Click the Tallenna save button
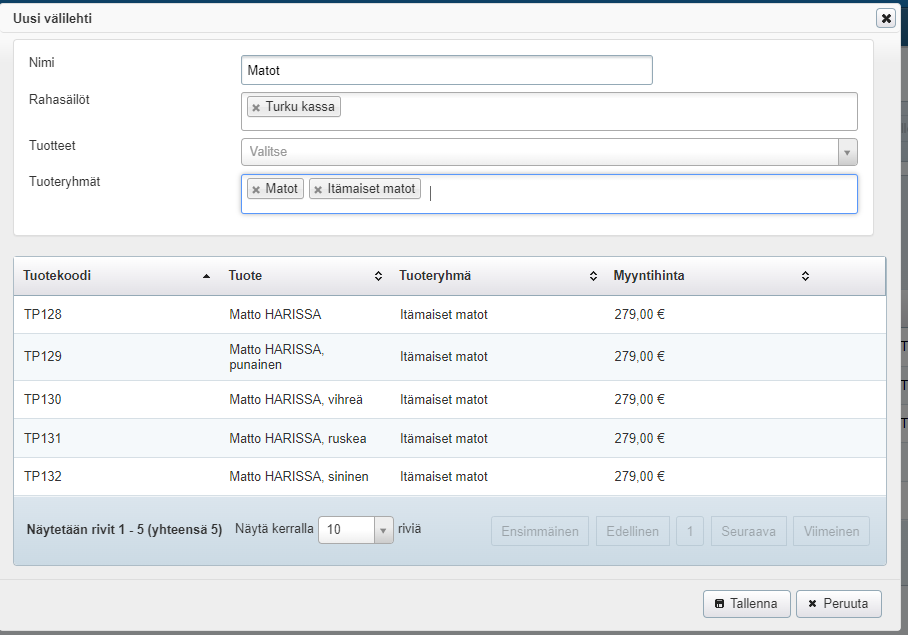 pos(747,604)
